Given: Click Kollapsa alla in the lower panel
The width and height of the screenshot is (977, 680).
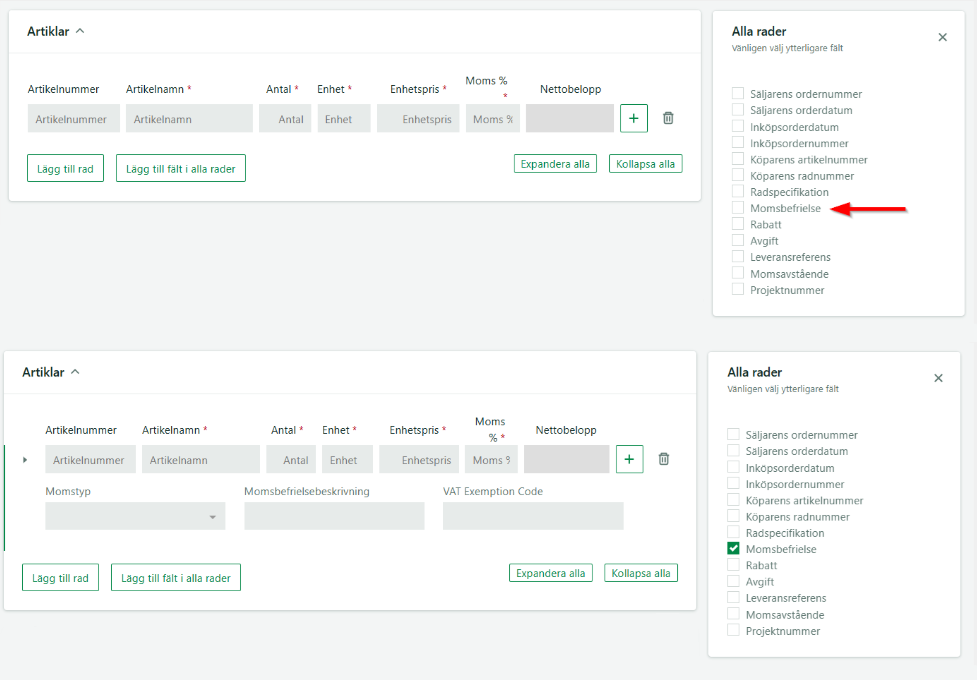Looking at the screenshot, I should (641, 573).
